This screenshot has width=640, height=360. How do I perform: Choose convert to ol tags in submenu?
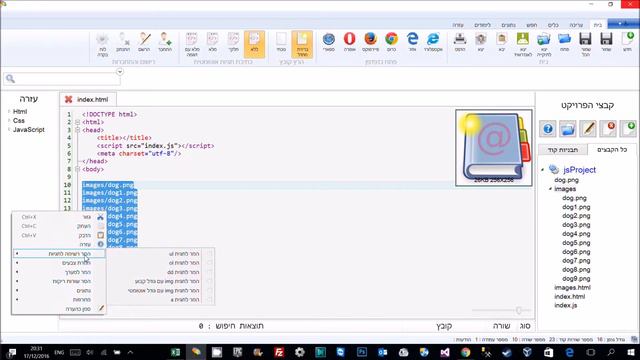click(x=161, y=263)
